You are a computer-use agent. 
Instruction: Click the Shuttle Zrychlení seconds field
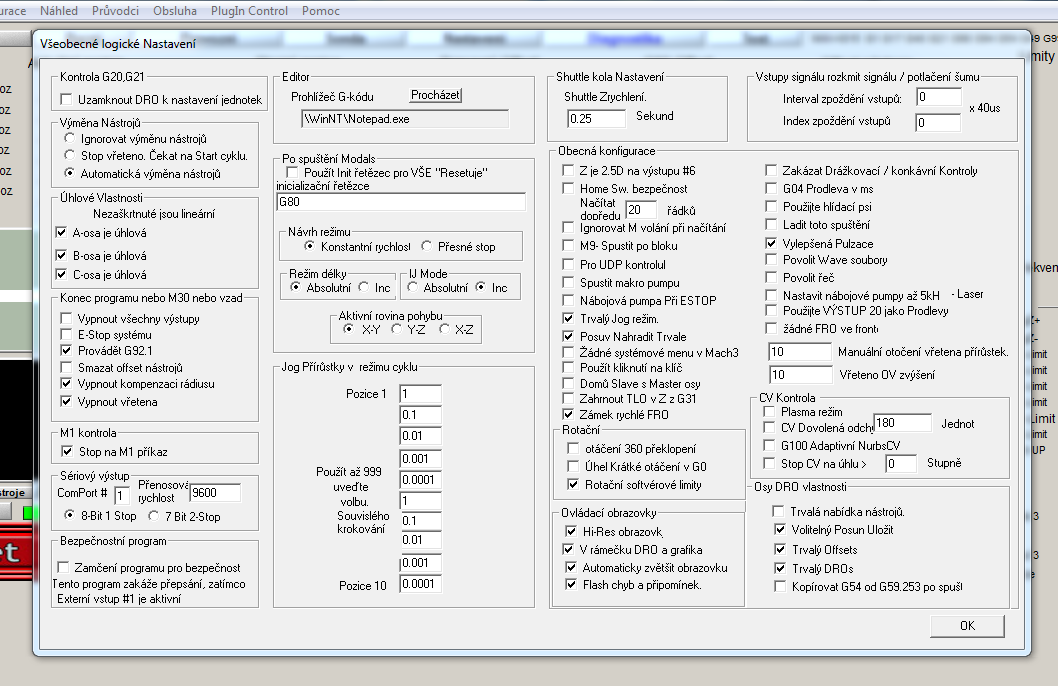[596, 118]
